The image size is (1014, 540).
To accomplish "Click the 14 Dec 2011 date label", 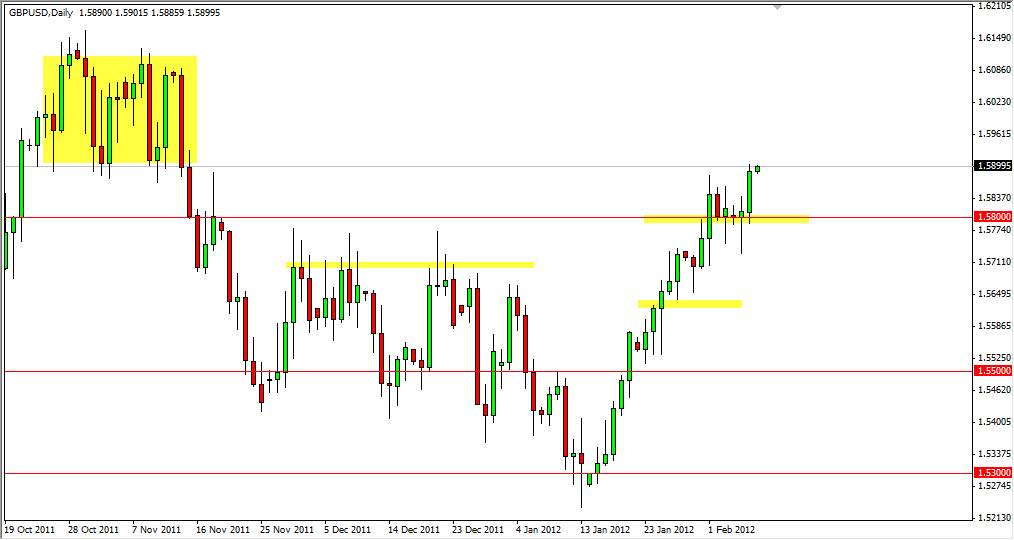I will tap(413, 530).
